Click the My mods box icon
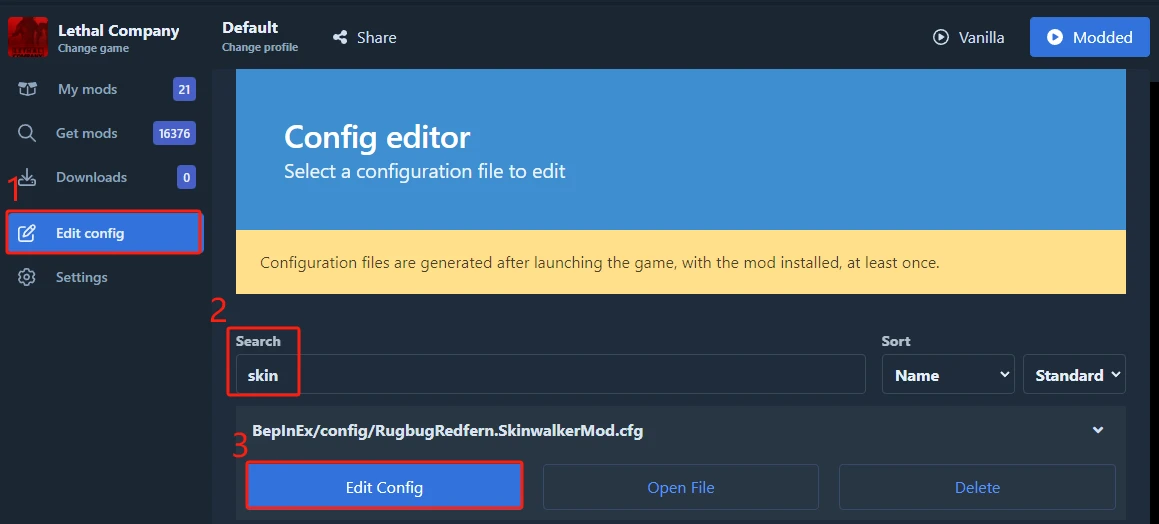The image size is (1159, 524). [28, 89]
